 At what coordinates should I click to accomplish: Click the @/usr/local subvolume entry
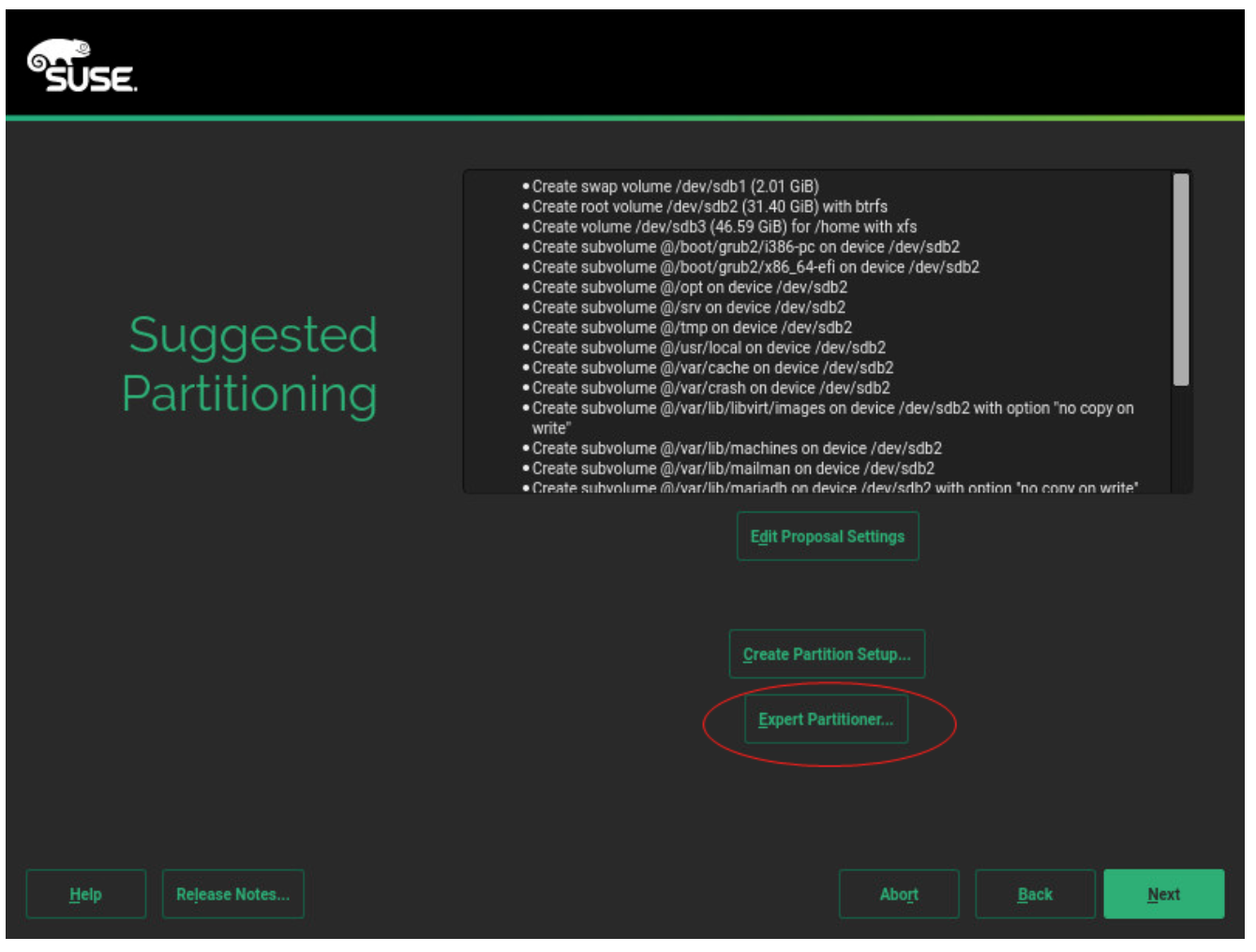point(708,348)
